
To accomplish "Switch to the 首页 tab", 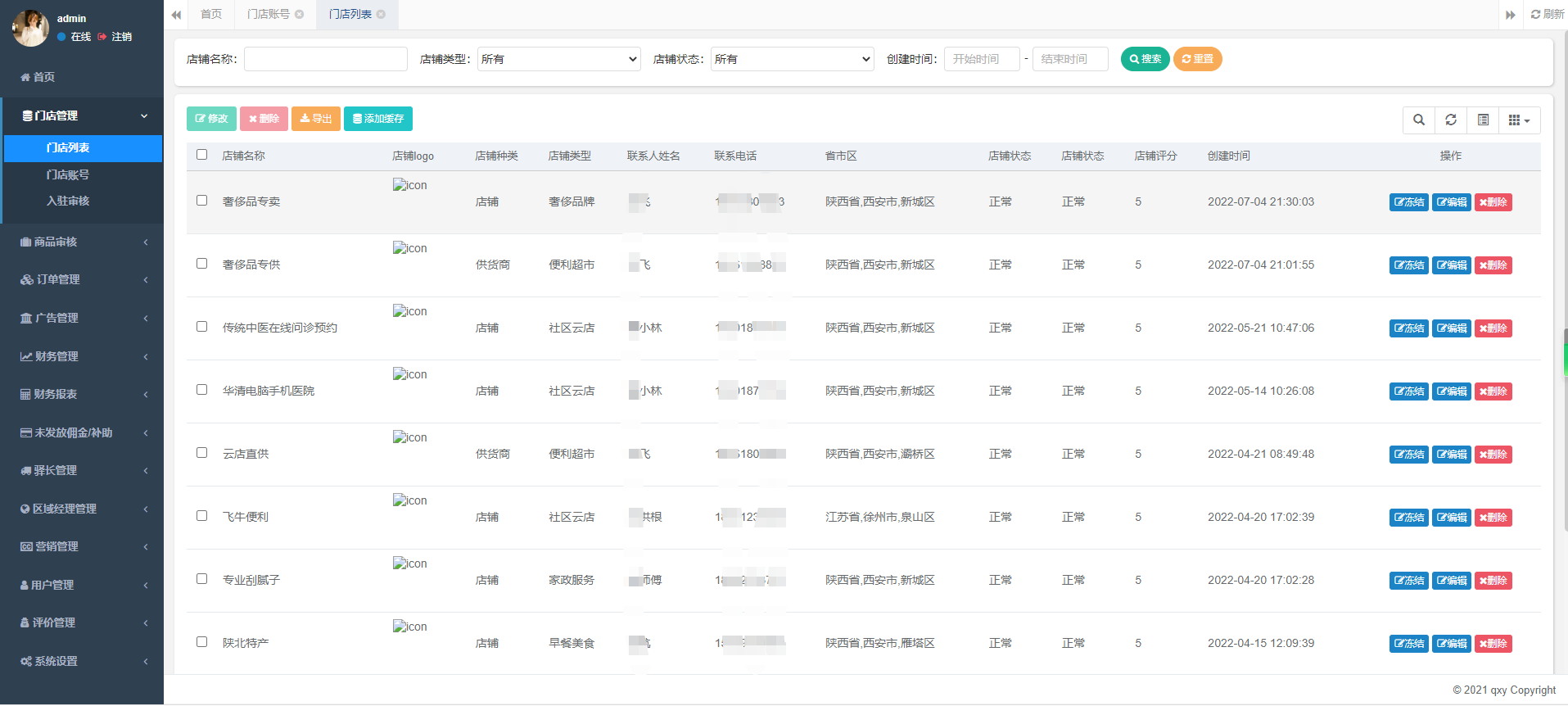I will (211, 14).
